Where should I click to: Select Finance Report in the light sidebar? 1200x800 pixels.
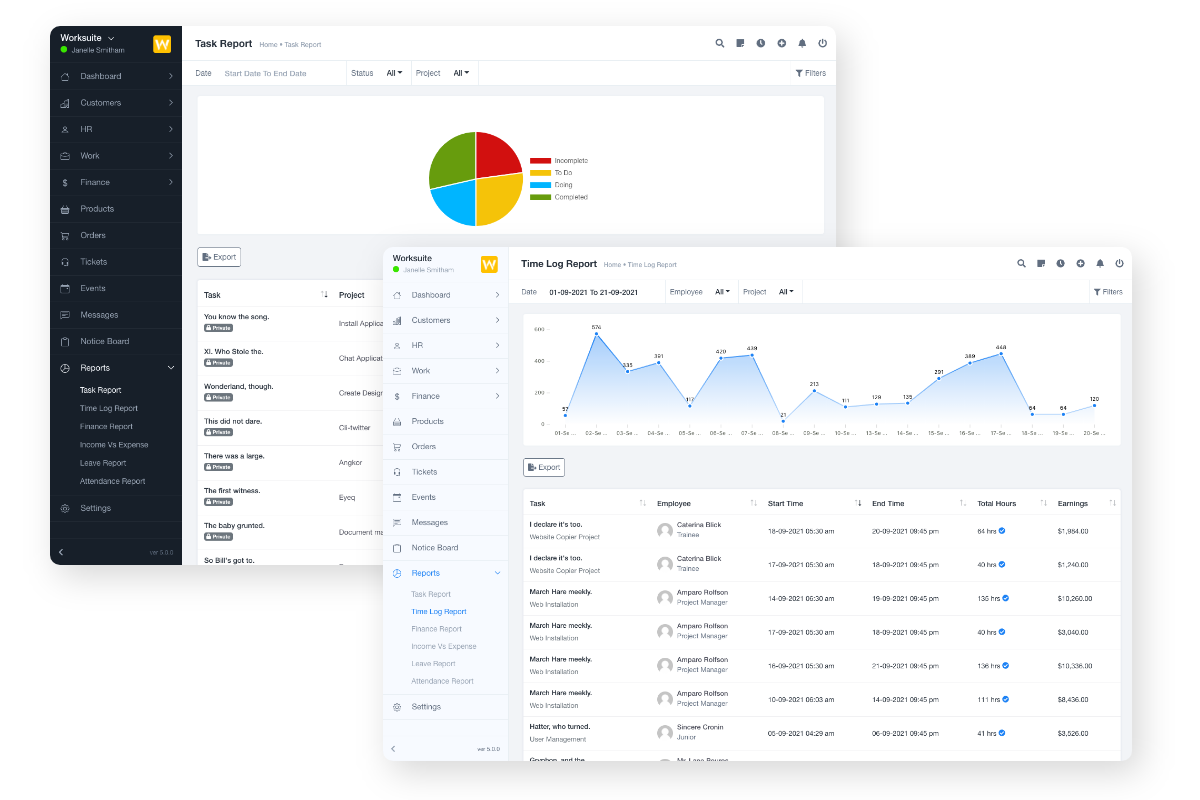436,629
